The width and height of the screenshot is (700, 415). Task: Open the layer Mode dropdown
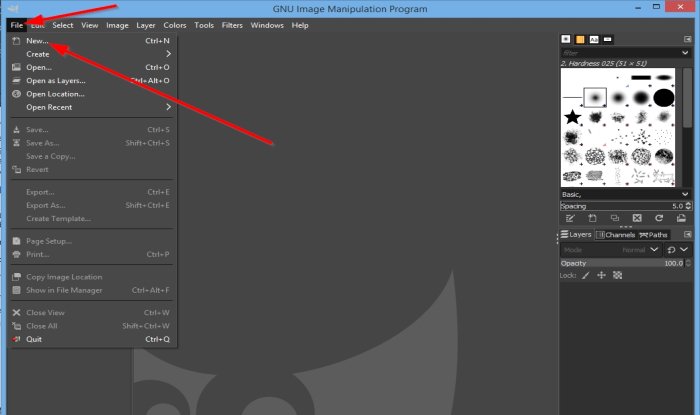pyautogui.click(x=610, y=250)
